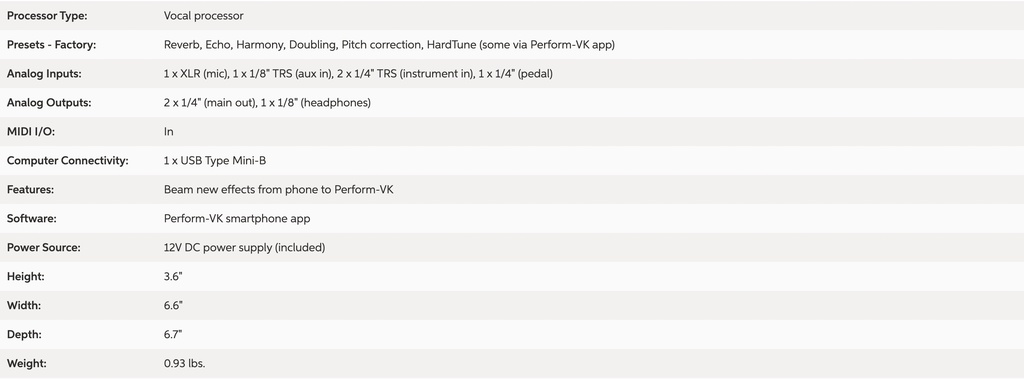This screenshot has height=379, width=1024.
Task: Click the MIDI I/O label
Action: click(31, 131)
